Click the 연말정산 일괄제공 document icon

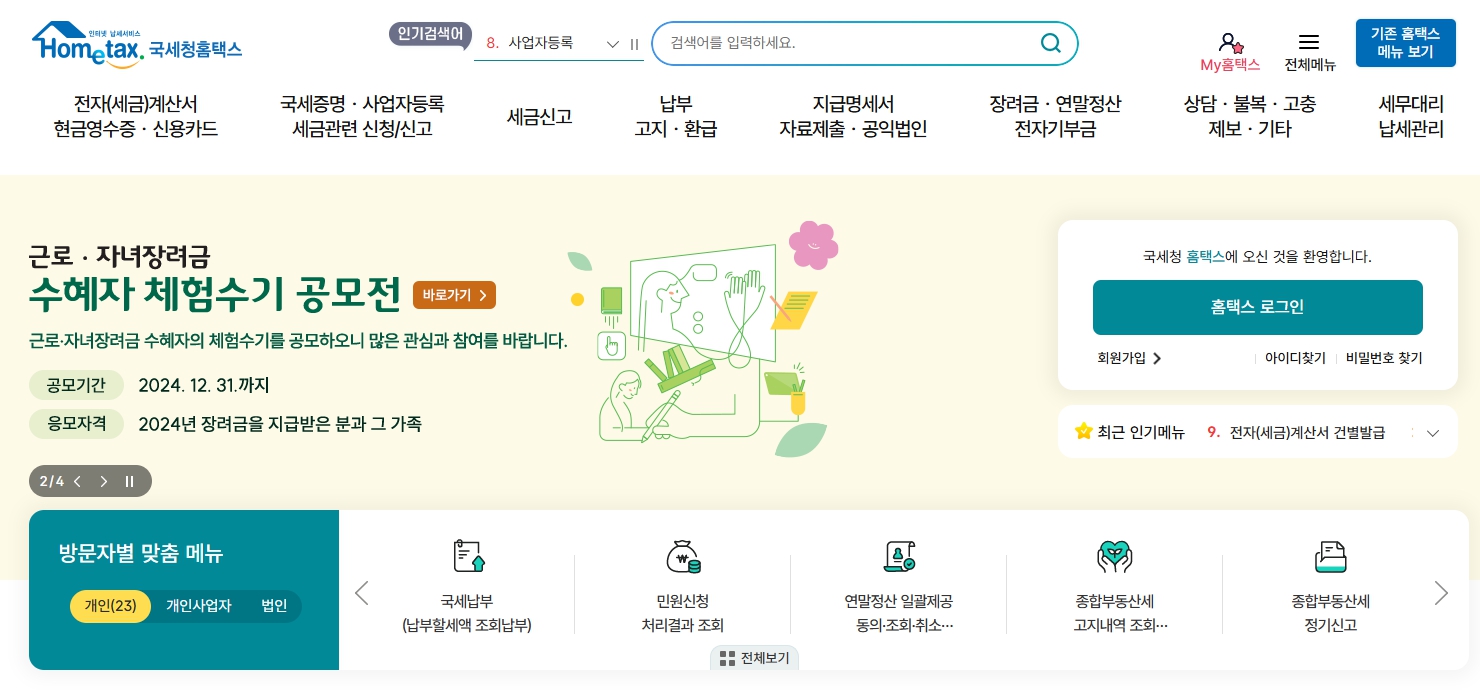(x=899, y=556)
